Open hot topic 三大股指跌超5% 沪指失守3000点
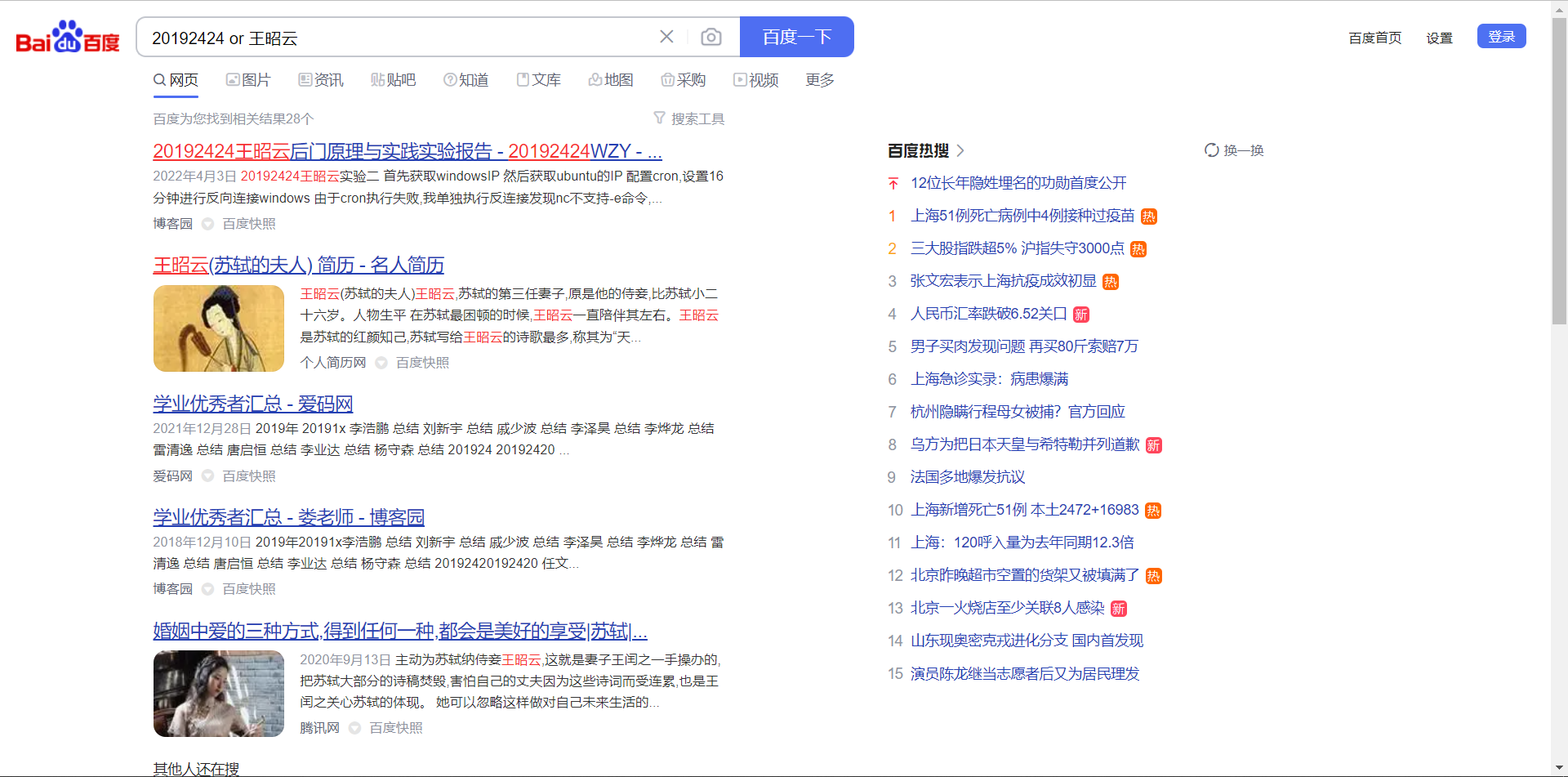1568x777 pixels. coord(1018,248)
